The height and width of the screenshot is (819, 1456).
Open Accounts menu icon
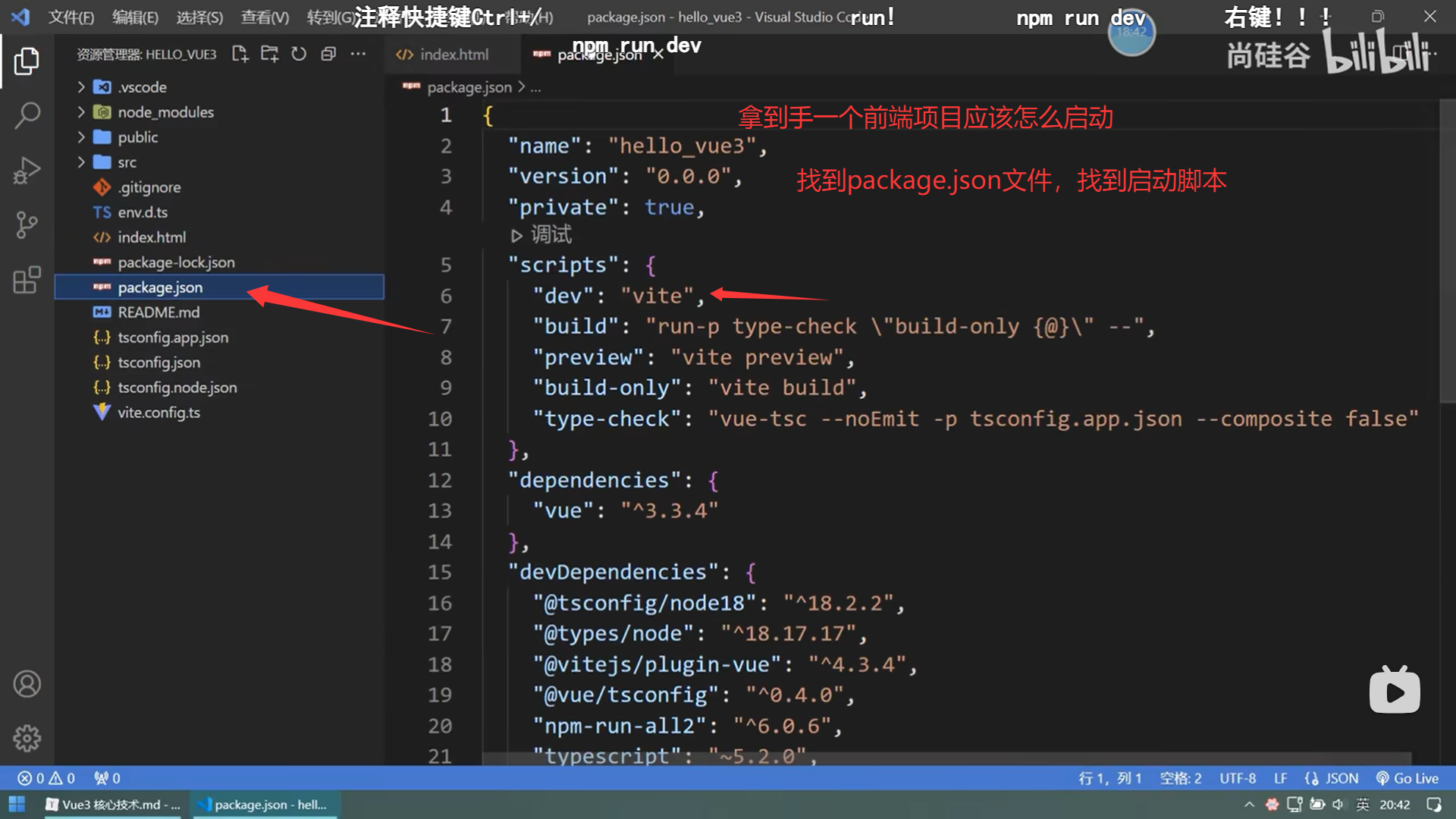click(x=27, y=684)
